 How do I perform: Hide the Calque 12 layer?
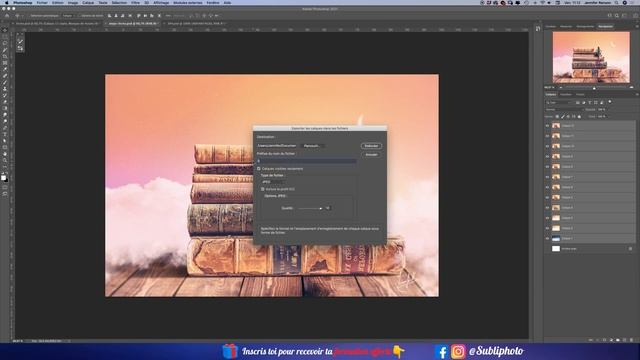547,126
